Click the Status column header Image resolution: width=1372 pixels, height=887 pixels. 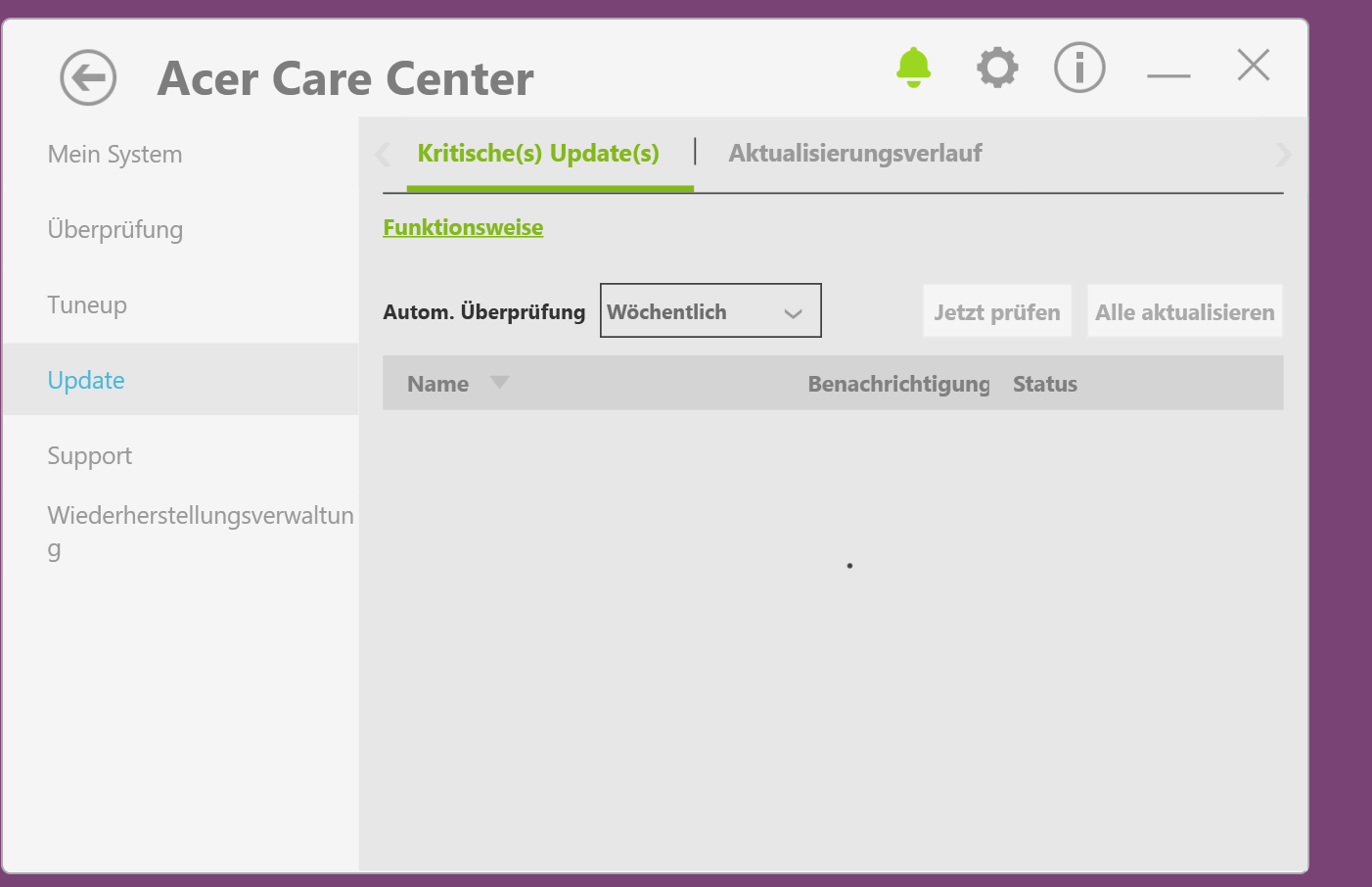[1045, 384]
